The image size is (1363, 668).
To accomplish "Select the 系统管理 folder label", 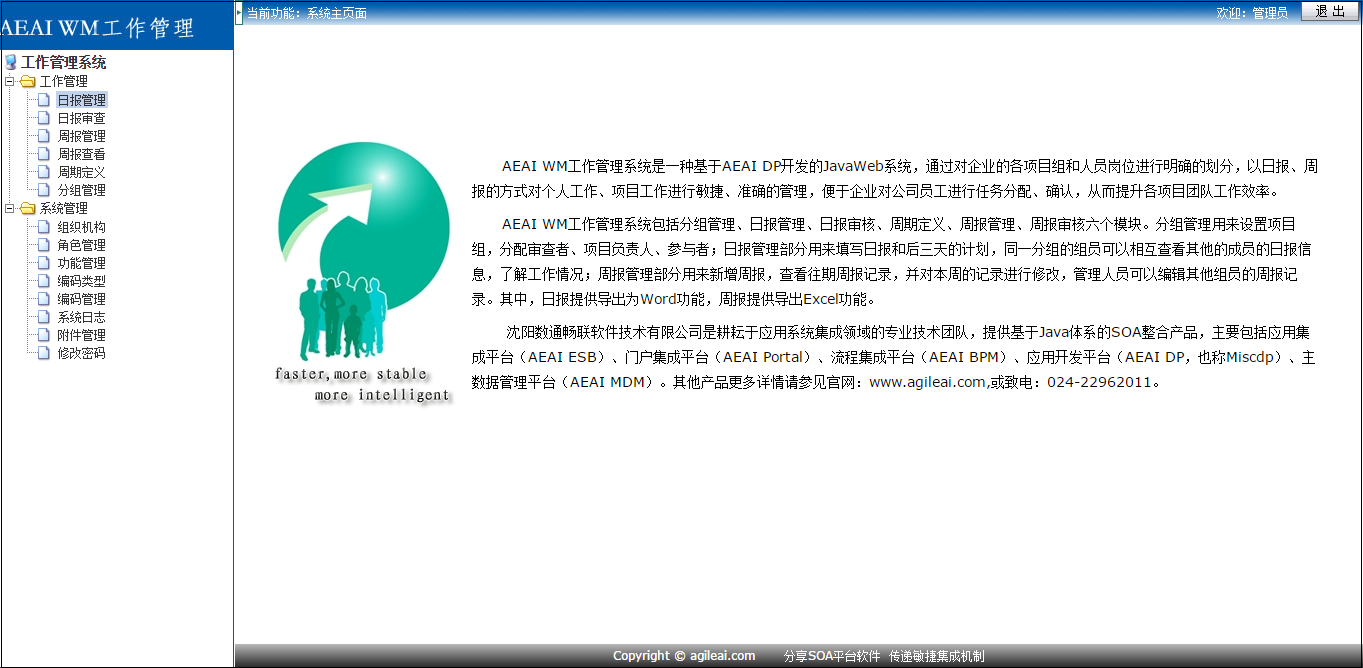I will click(63, 209).
